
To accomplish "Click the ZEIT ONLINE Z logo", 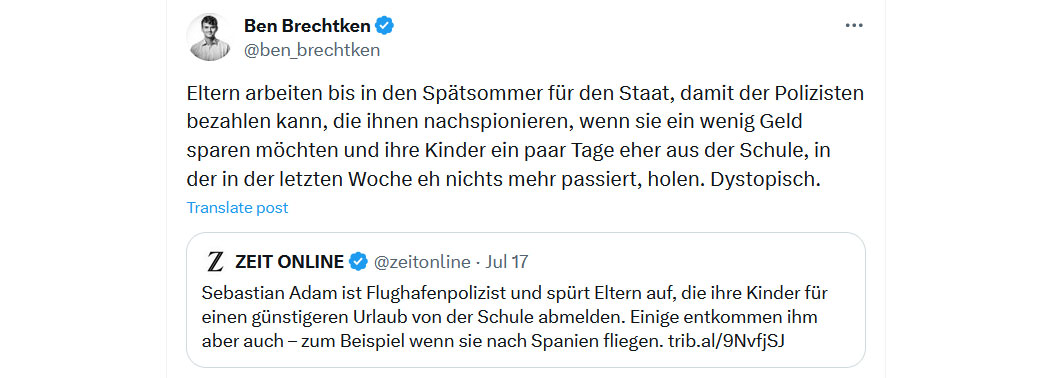I will 215,262.
